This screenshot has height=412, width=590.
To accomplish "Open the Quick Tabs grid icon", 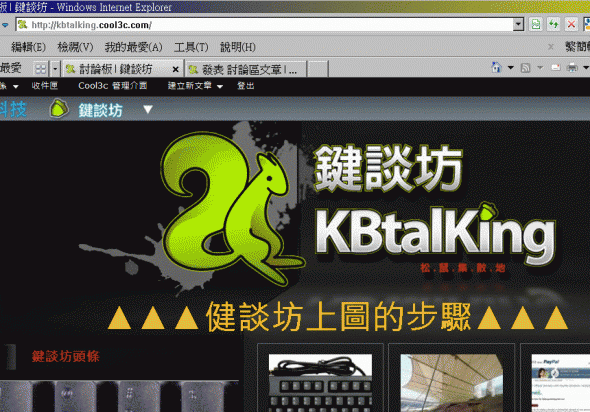I will pos(41,69).
